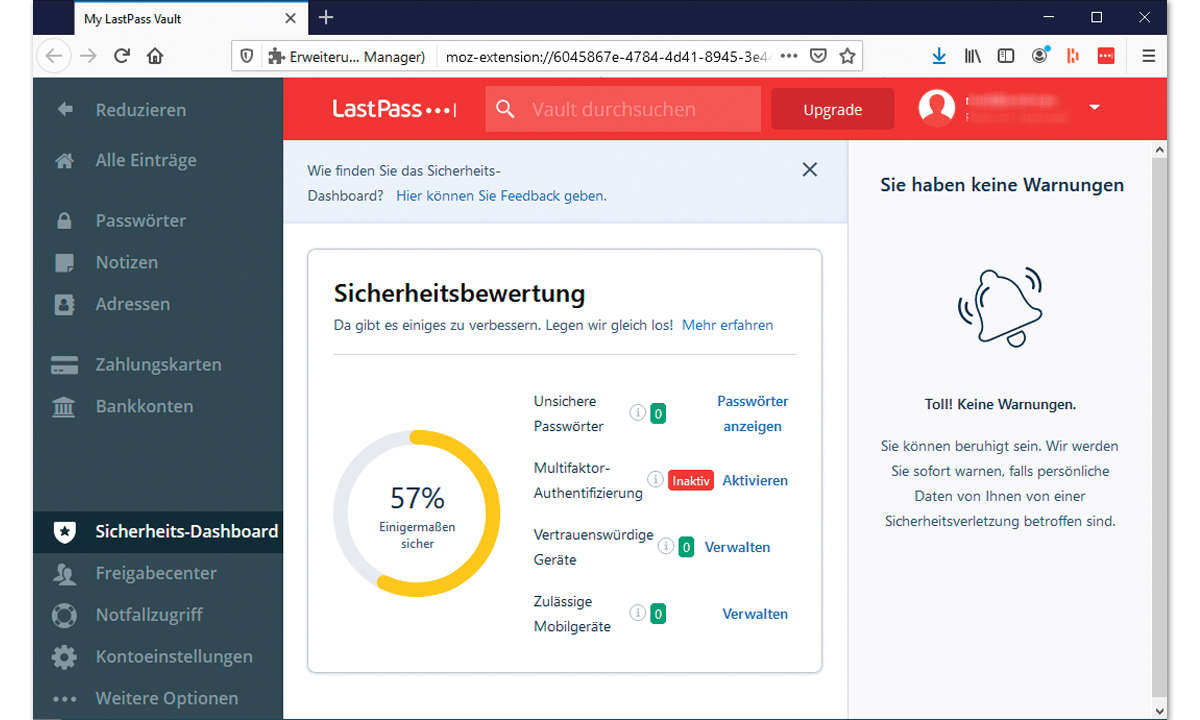Click the LastPass extension toolbar icon
1200x720 pixels.
tap(1106, 56)
